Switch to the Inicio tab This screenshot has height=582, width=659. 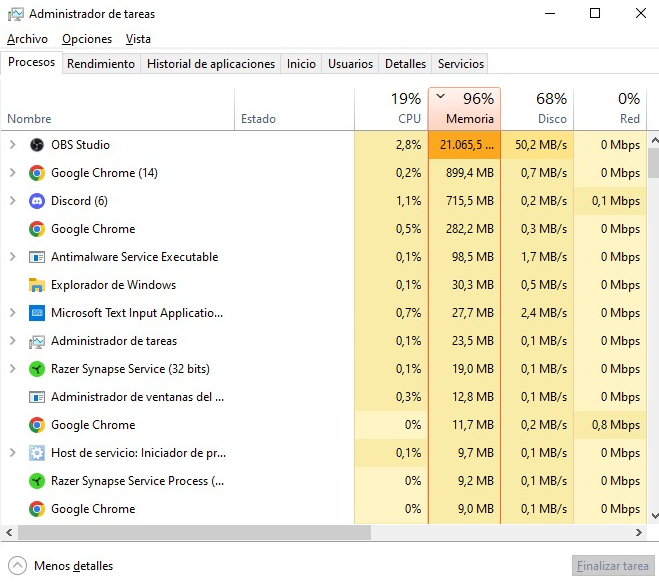coord(301,64)
